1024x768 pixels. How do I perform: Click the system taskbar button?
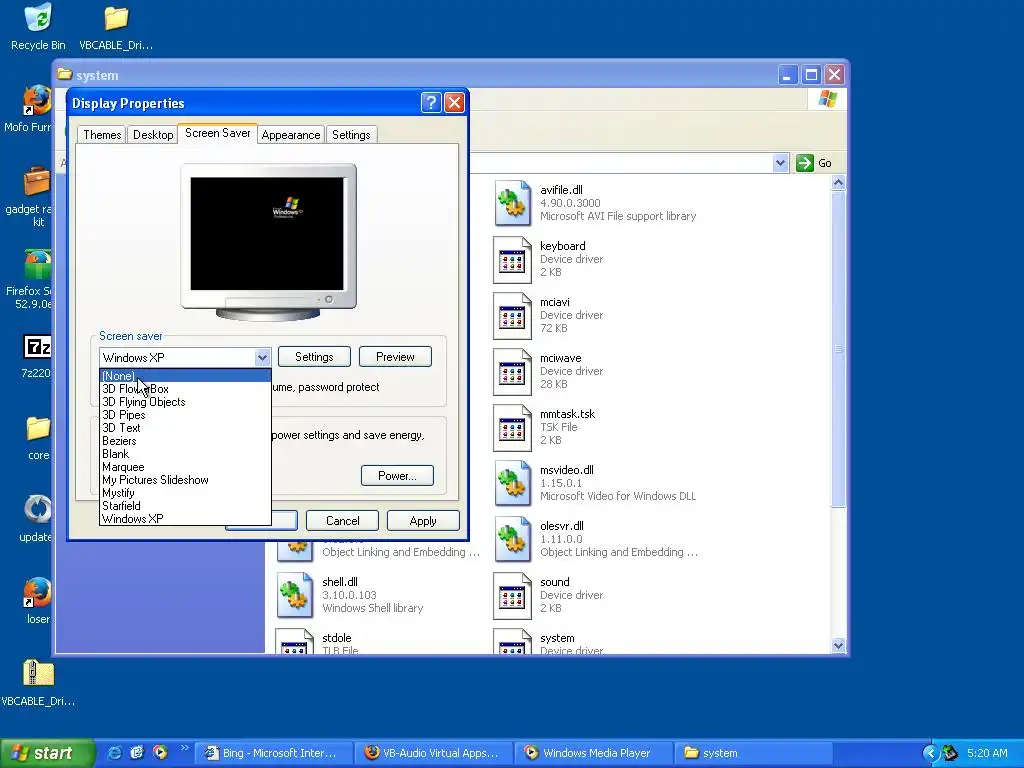click(755, 753)
